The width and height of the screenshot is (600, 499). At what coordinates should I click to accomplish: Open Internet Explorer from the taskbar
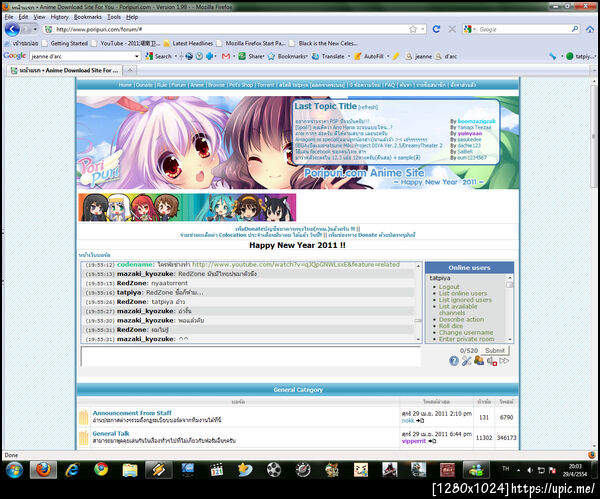point(72,470)
